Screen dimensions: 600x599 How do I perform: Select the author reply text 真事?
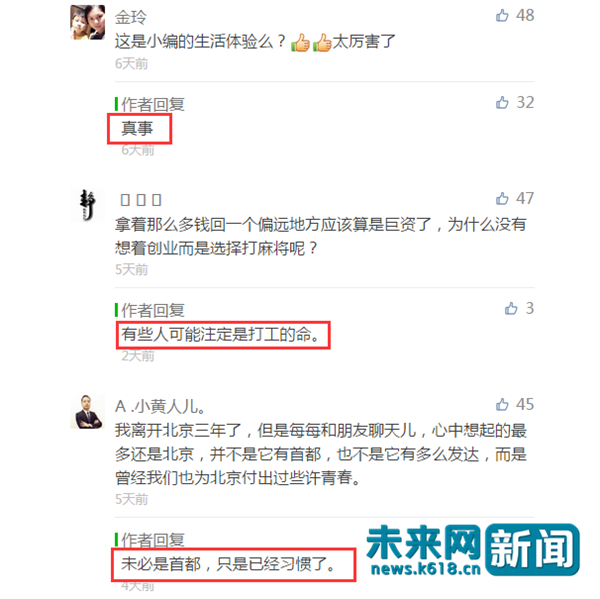pos(137,128)
